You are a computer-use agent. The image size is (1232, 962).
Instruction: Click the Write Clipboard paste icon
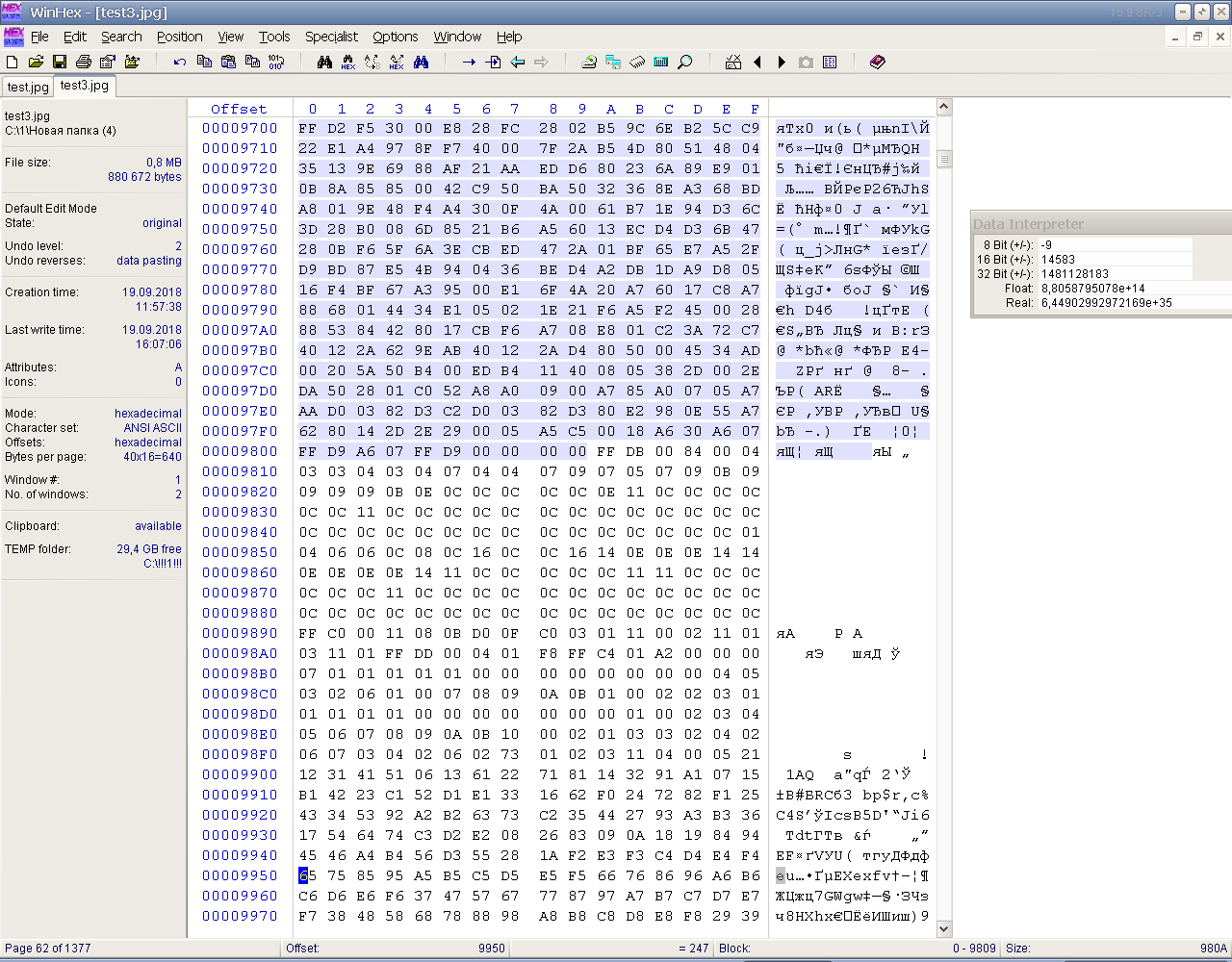pos(228,62)
